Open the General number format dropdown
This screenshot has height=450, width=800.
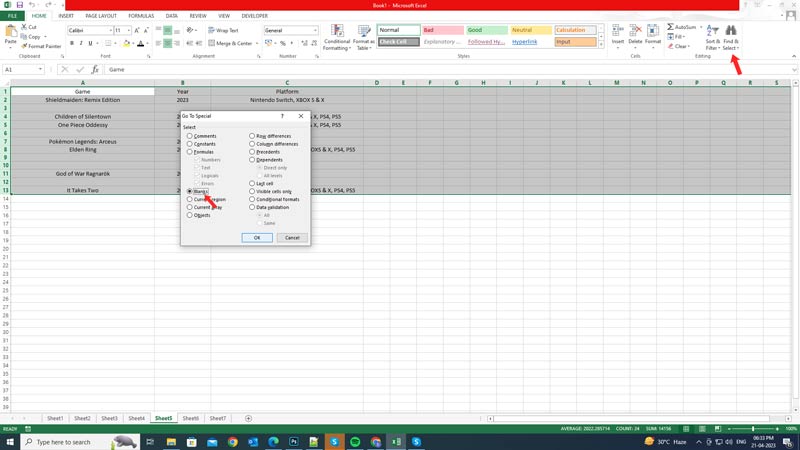pyautogui.click(x=315, y=31)
